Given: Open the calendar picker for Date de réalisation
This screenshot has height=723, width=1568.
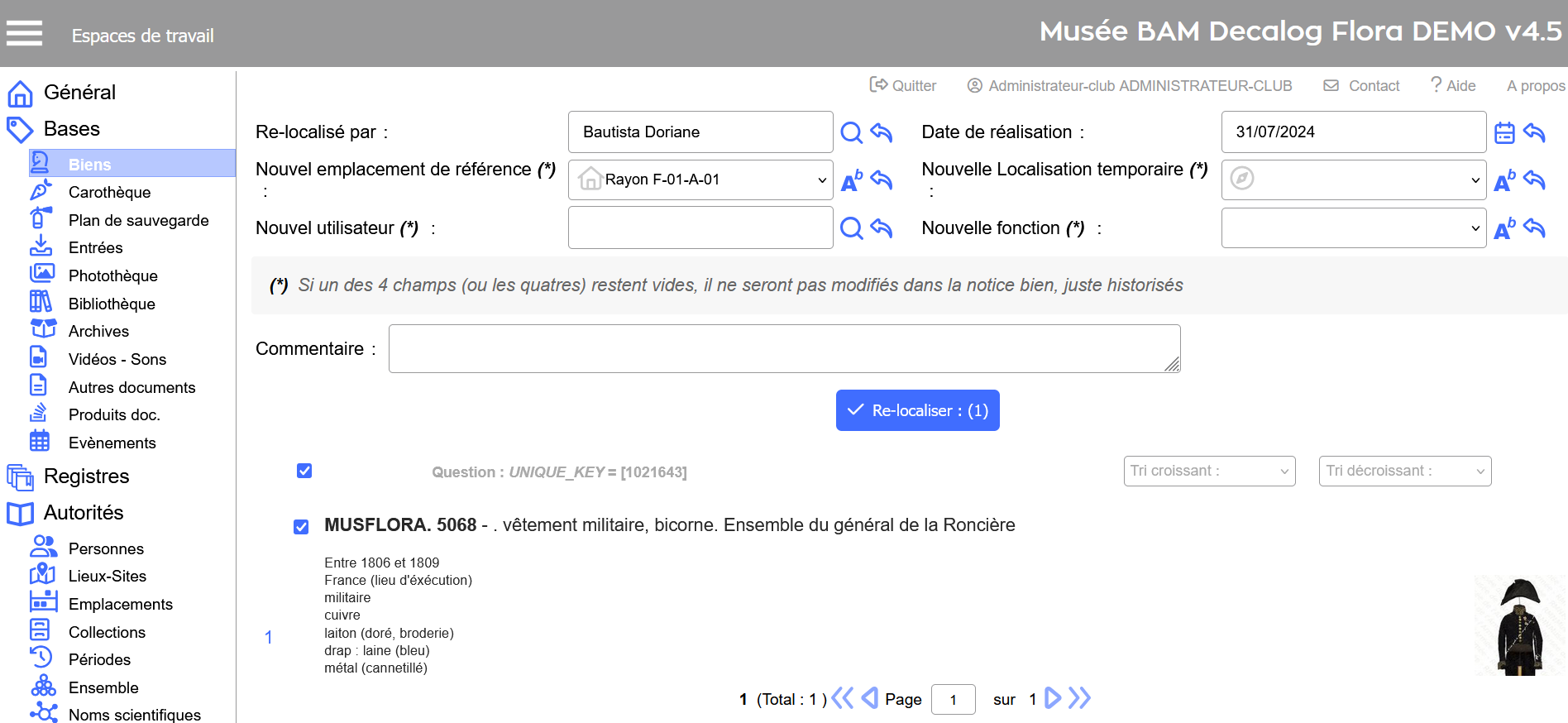Looking at the screenshot, I should click(x=1504, y=132).
